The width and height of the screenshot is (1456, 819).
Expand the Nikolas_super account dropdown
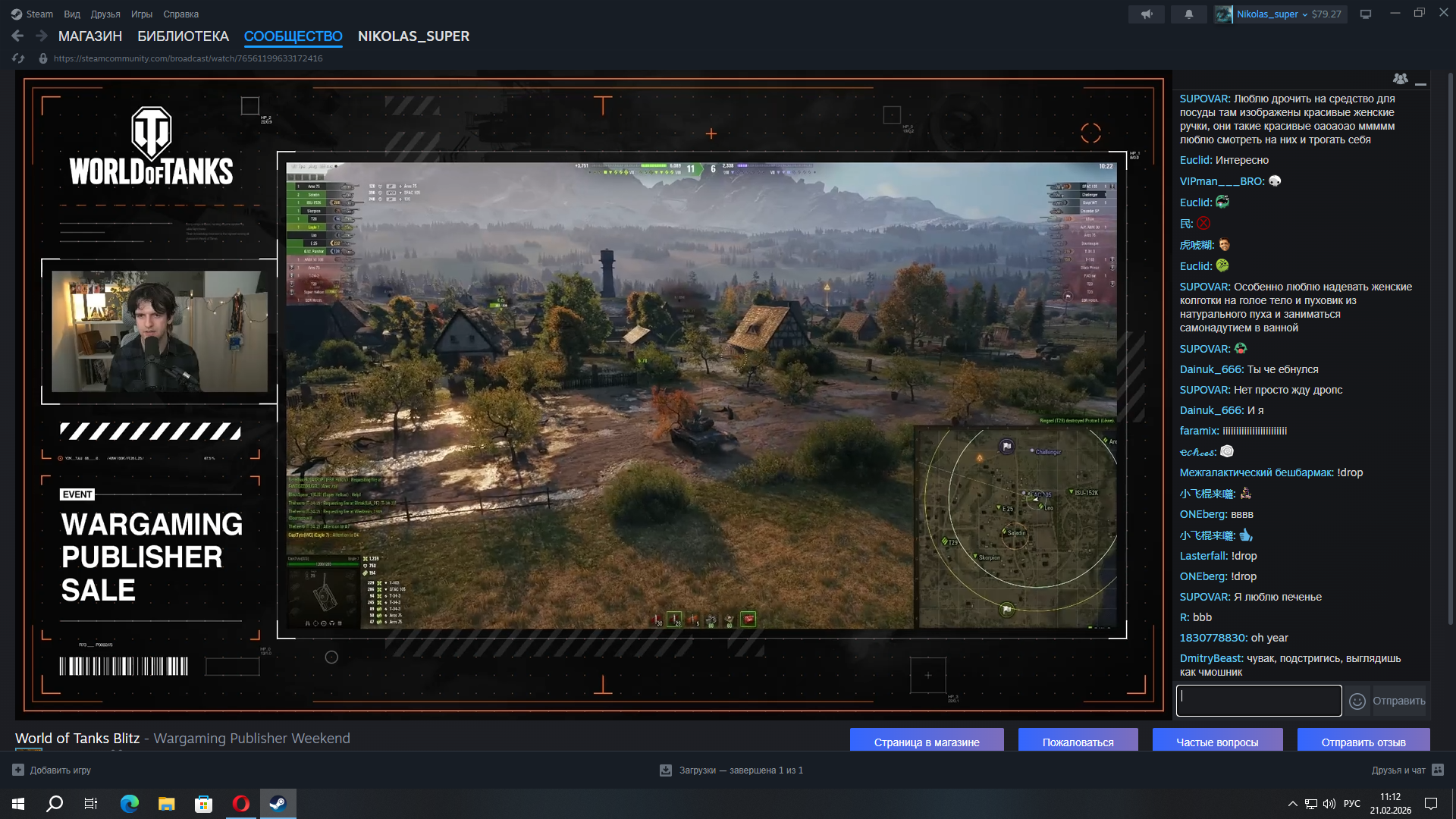tap(1304, 14)
